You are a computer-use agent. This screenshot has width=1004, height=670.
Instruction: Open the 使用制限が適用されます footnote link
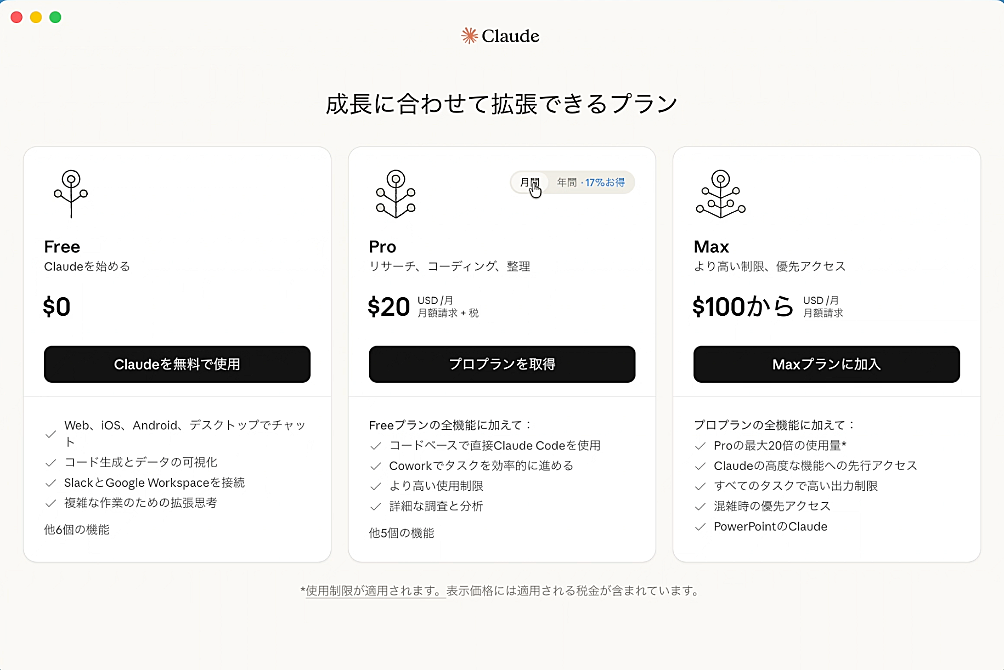(374, 591)
